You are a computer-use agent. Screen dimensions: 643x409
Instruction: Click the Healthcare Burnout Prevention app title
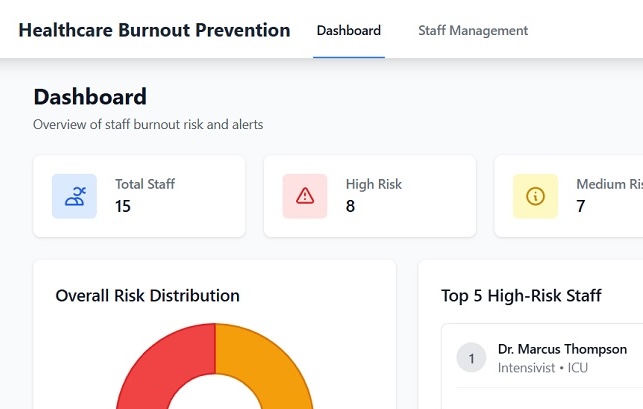(x=154, y=30)
